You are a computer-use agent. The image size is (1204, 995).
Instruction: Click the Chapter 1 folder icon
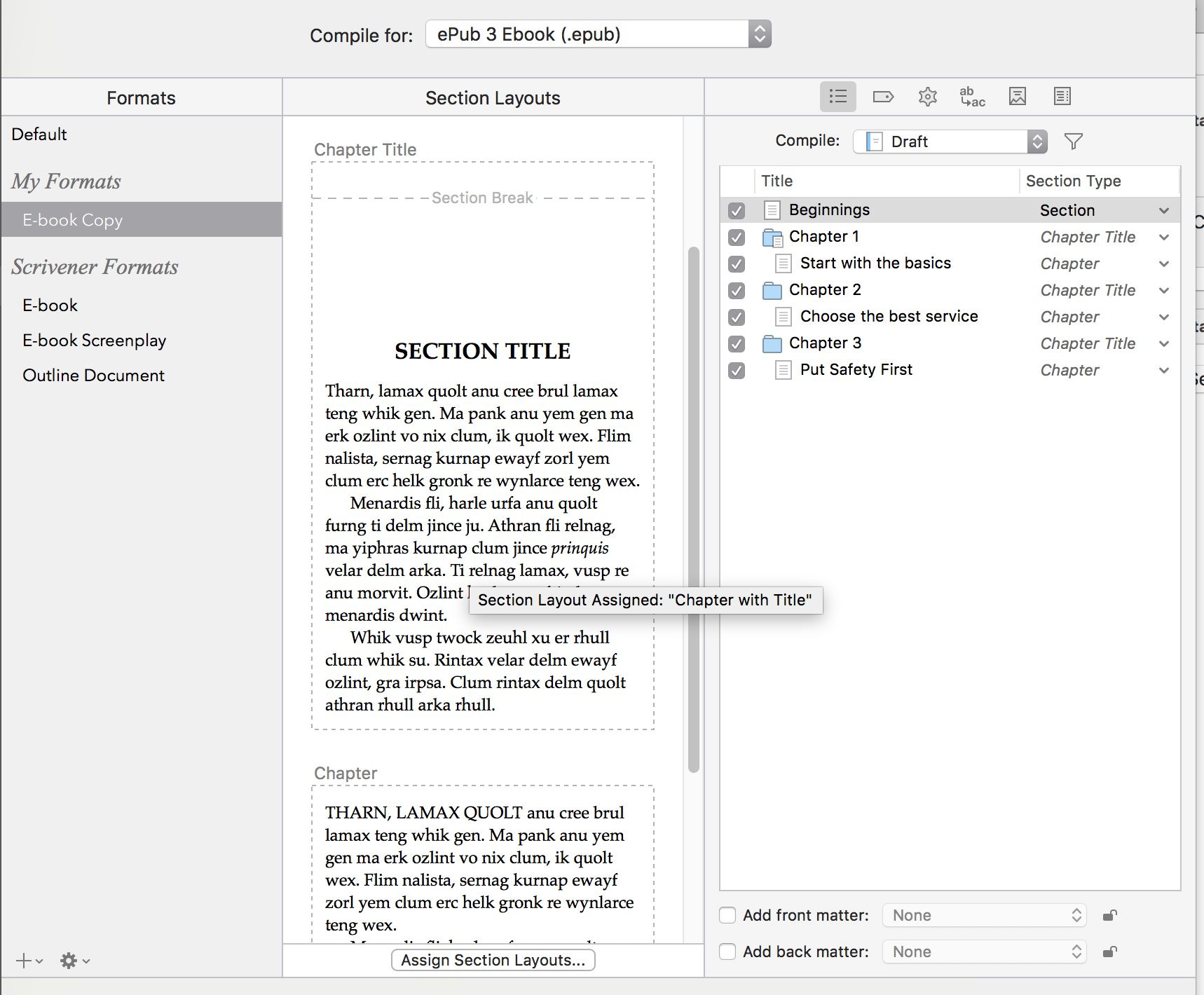click(x=772, y=238)
